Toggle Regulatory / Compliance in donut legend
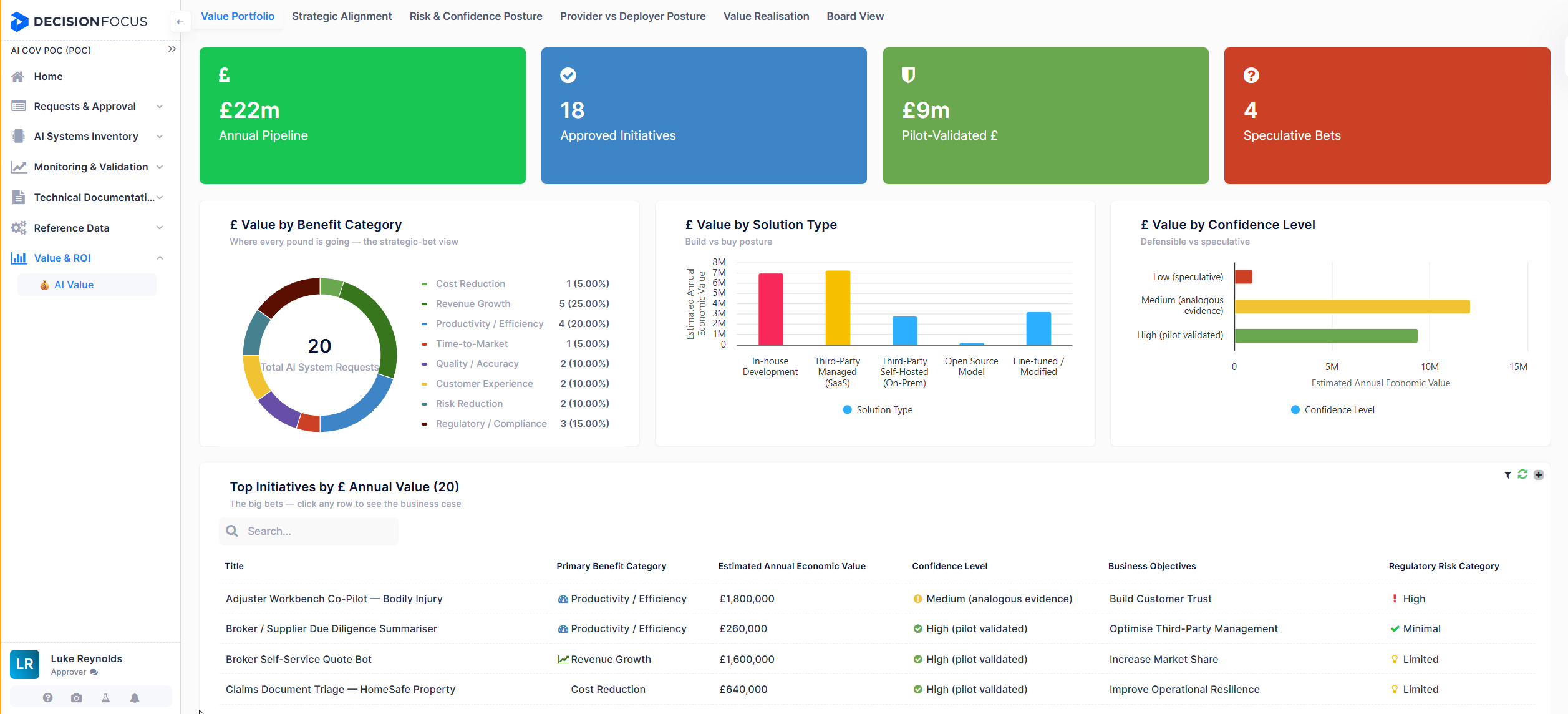Screen dimensions: 1568x714 point(491,424)
